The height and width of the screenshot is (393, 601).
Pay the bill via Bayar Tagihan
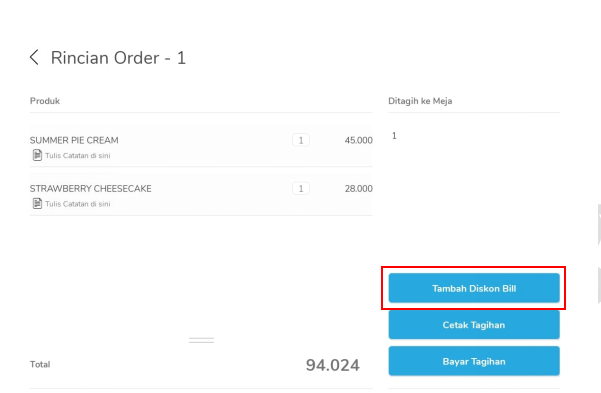point(474,361)
